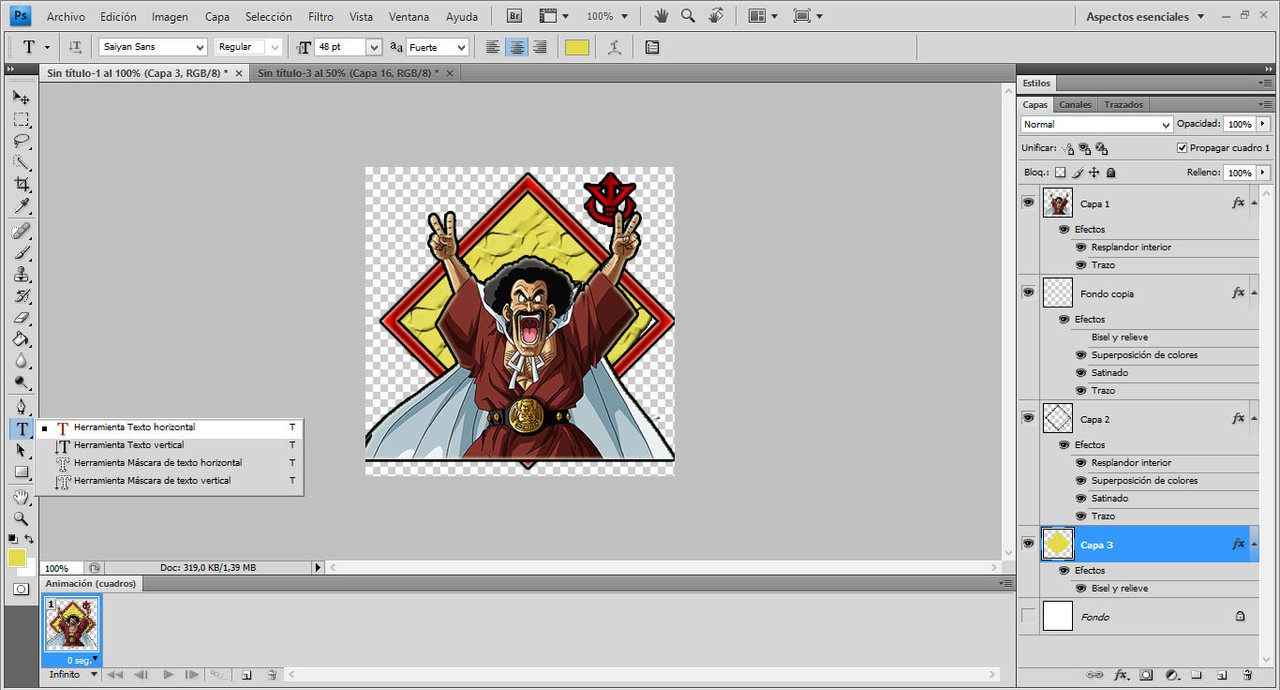Image resolution: width=1280 pixels, height=690 pixels.
Task: Open the text color swatch
Action: pos(577,47)
